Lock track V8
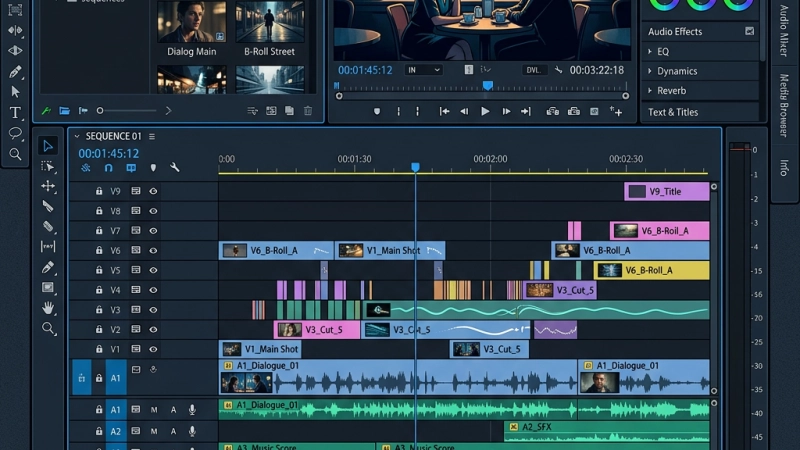 click(x=99, y=211)
